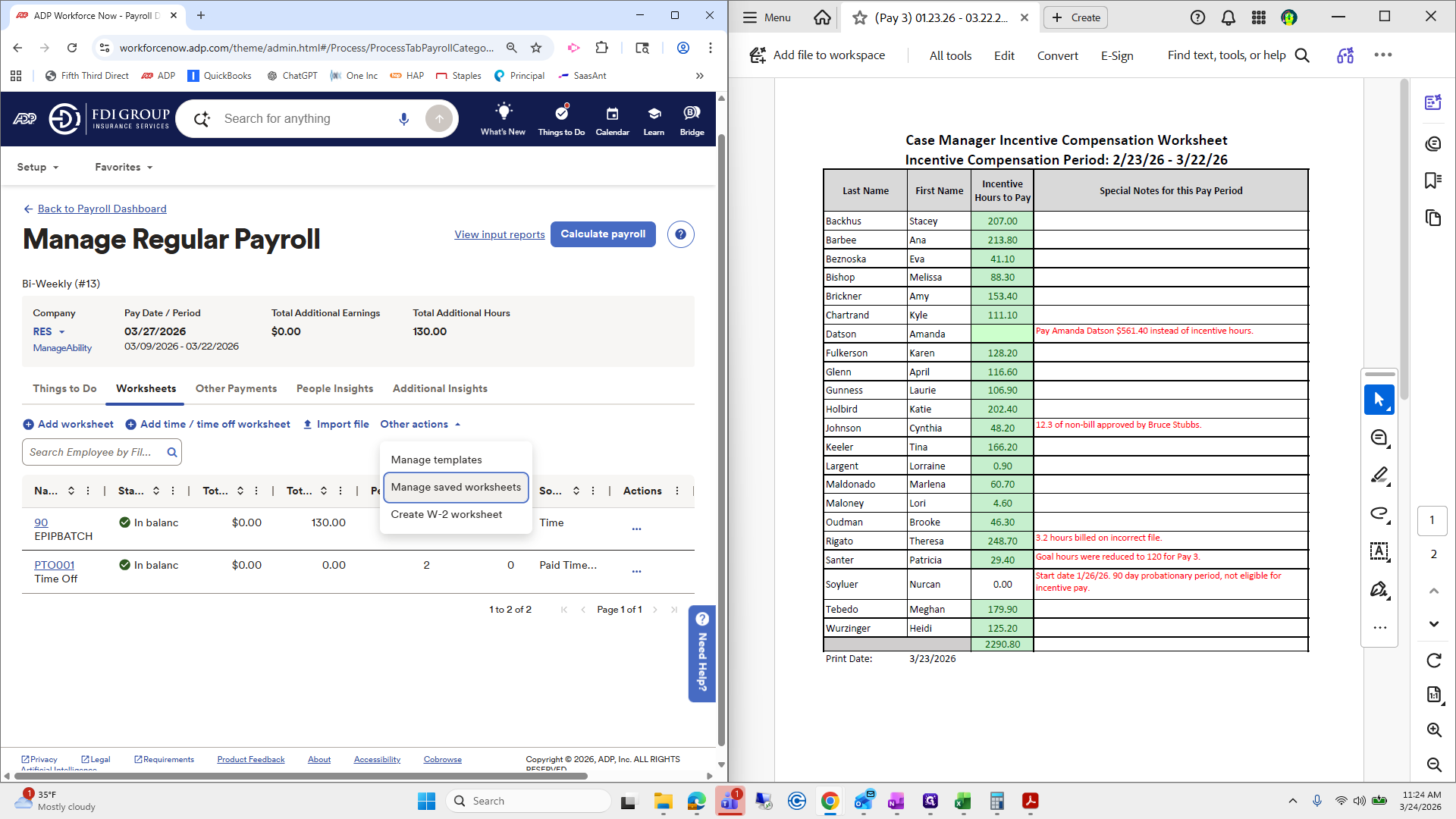The image size is (1456, 819).
Task: Open Acrobat's Add Comment tool
Action: 1379,438
